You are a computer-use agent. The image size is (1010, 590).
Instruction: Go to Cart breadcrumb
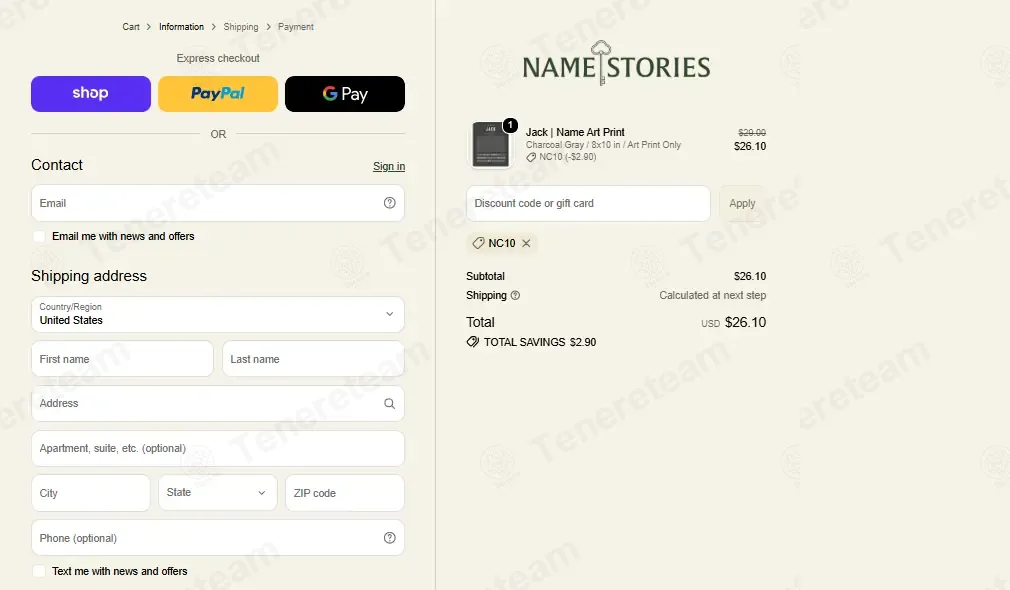pyautogui.click(x=131, y=27)
